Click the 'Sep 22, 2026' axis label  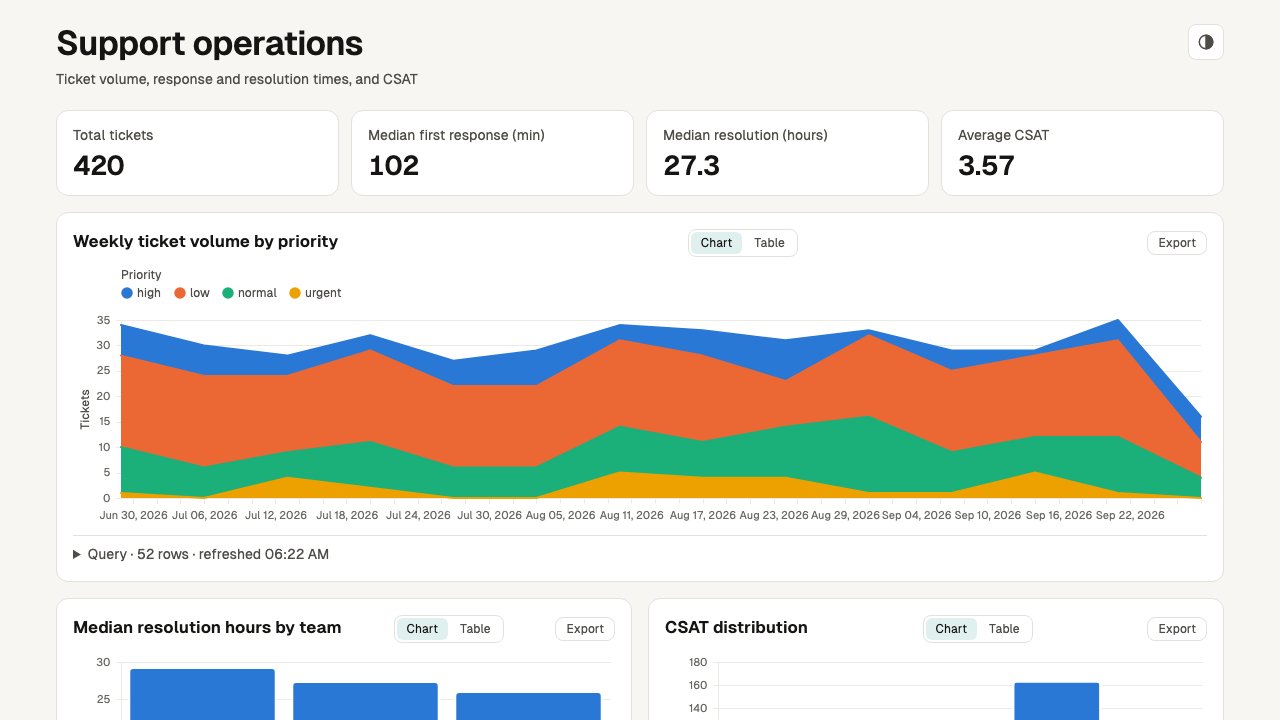pos(1130,516)
